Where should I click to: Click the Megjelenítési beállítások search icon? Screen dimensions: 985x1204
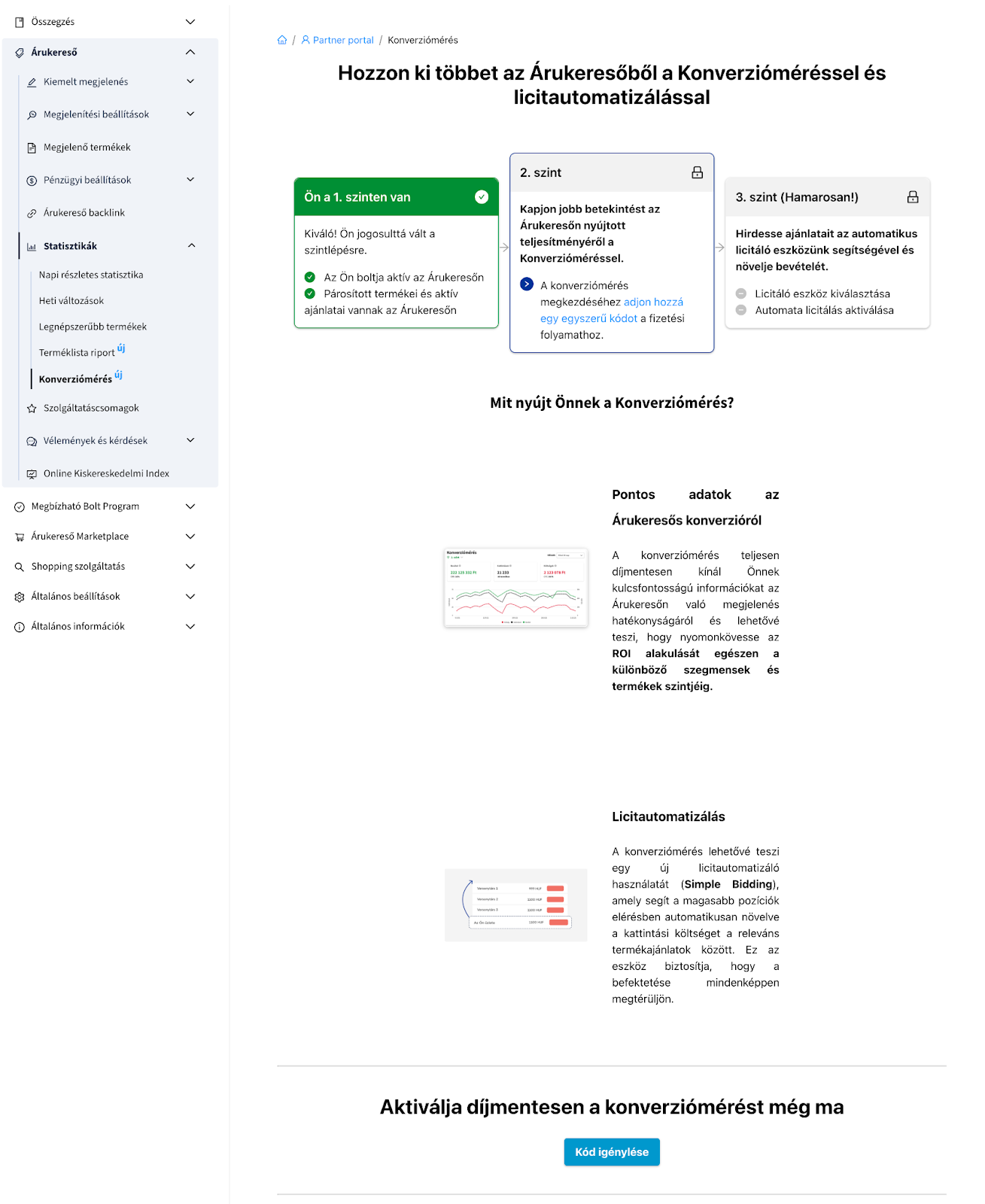(32, 115)
